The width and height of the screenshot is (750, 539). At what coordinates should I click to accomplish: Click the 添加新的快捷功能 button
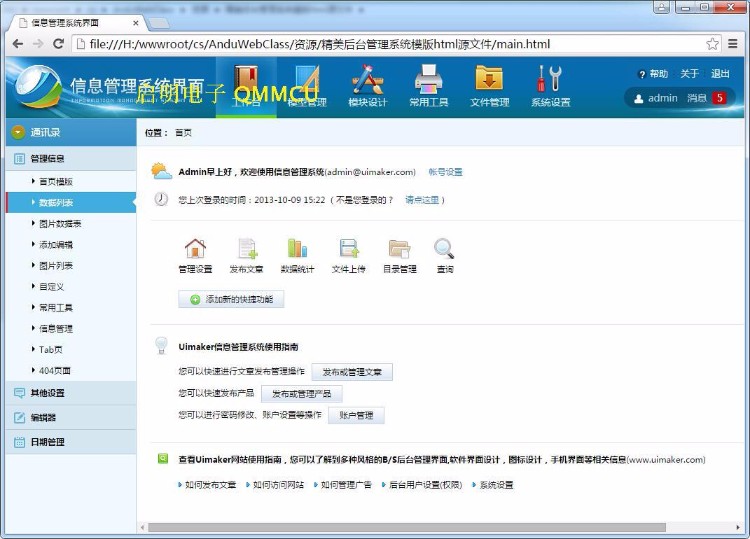(x=232, y=299)
